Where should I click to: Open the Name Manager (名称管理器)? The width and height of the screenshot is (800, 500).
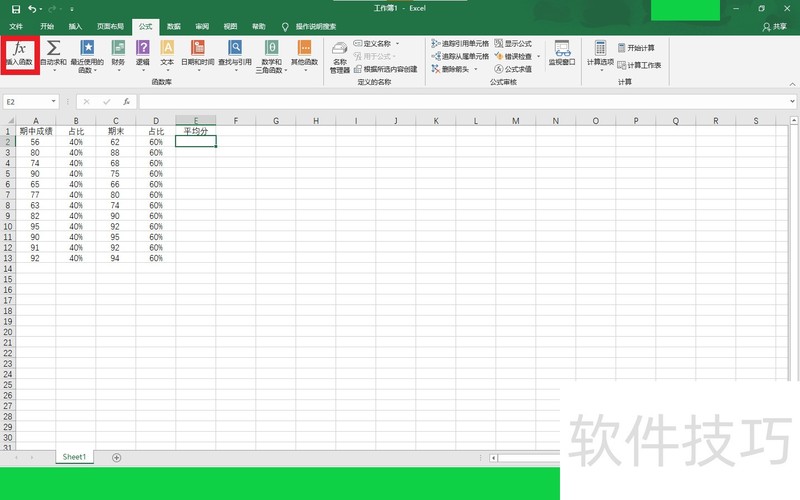coord(339,58)
